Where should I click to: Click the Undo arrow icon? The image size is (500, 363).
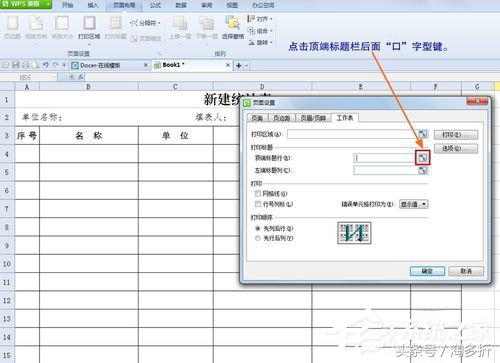point(46,65)
